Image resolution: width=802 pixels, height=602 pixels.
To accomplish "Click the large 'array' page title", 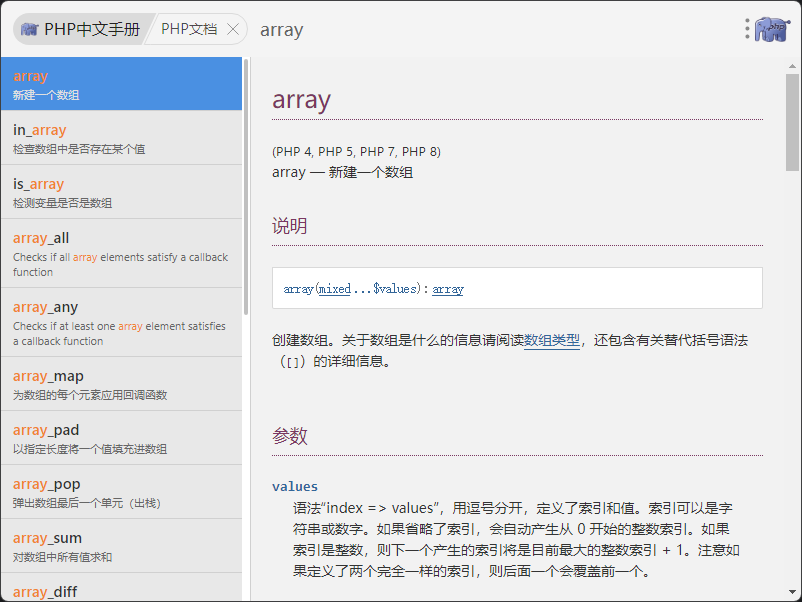I will point(301,100).
